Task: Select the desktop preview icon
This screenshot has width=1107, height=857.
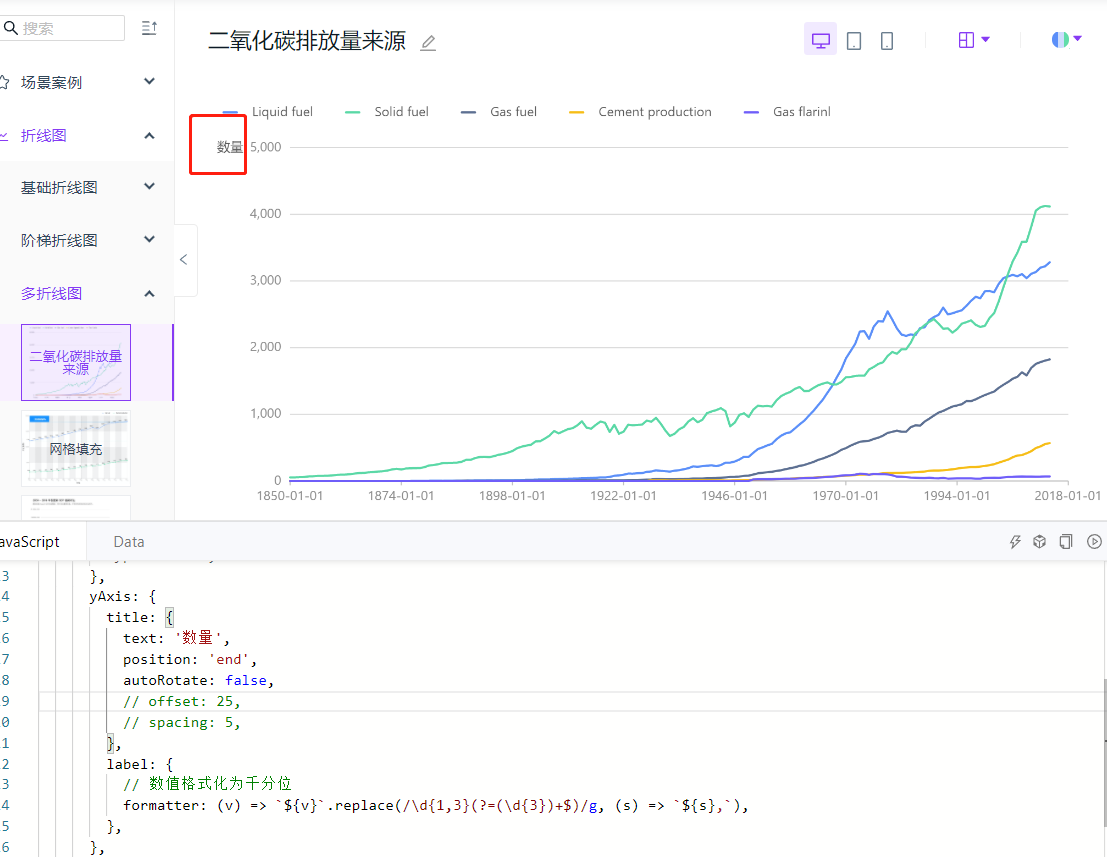Action: click(820, 40)
